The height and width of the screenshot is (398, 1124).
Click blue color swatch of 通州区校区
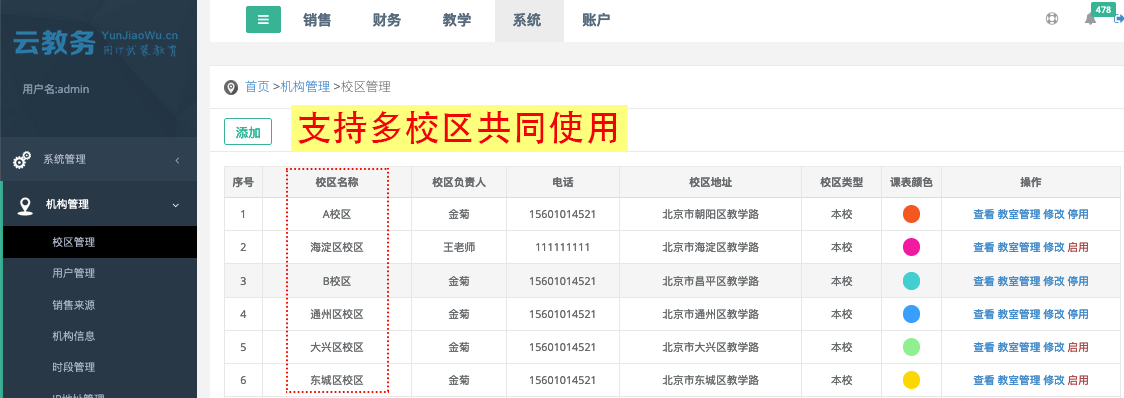[x=911, y=314]
